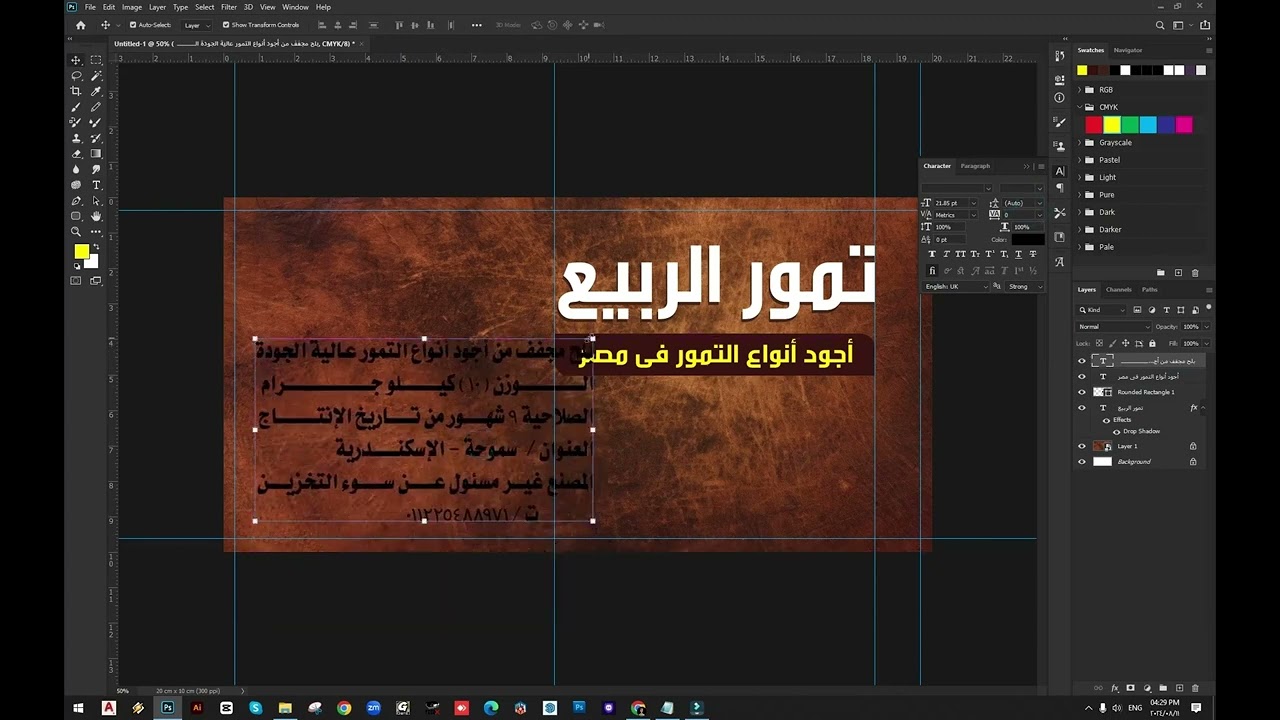Open Windows Start menu
This screenshot has height=720, width=1280.
tap(78, 708)
